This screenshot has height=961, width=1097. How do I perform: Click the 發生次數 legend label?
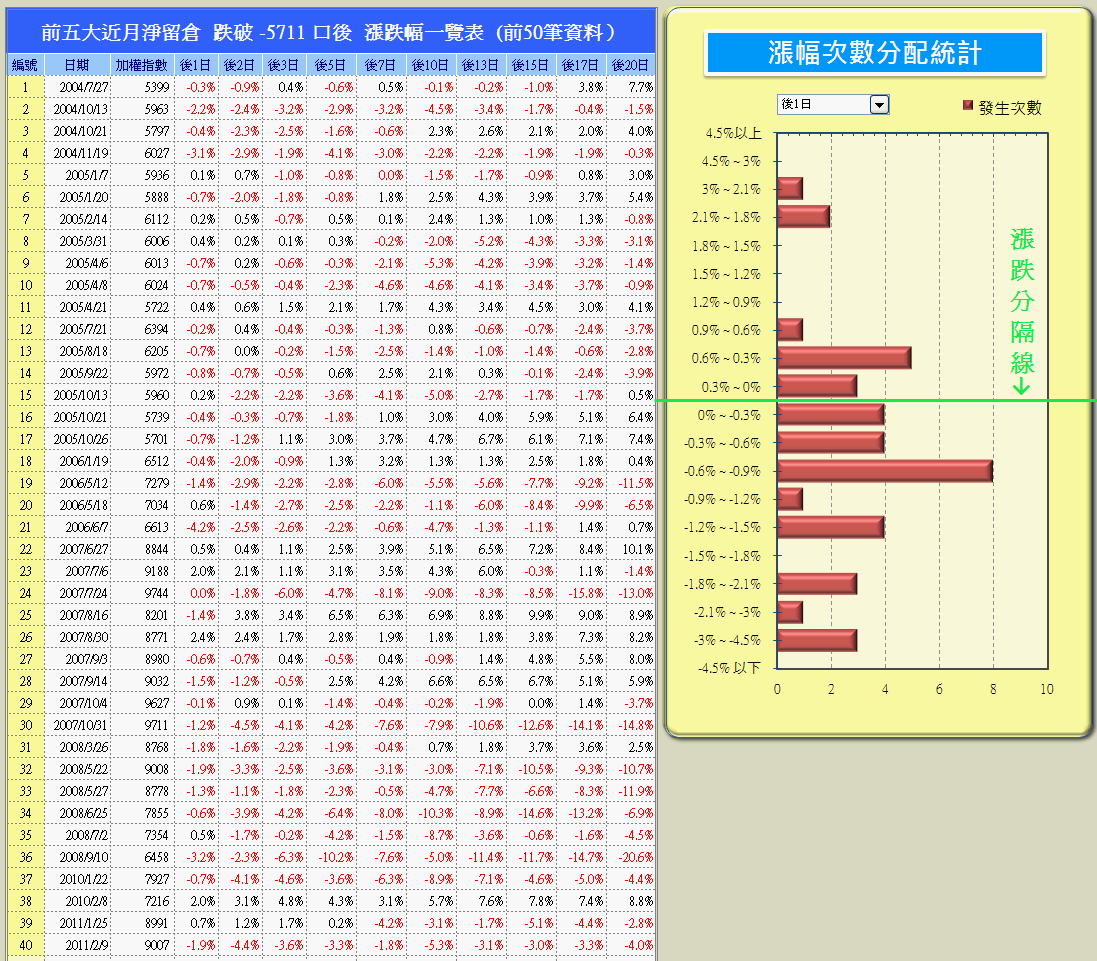(1010, 107)
